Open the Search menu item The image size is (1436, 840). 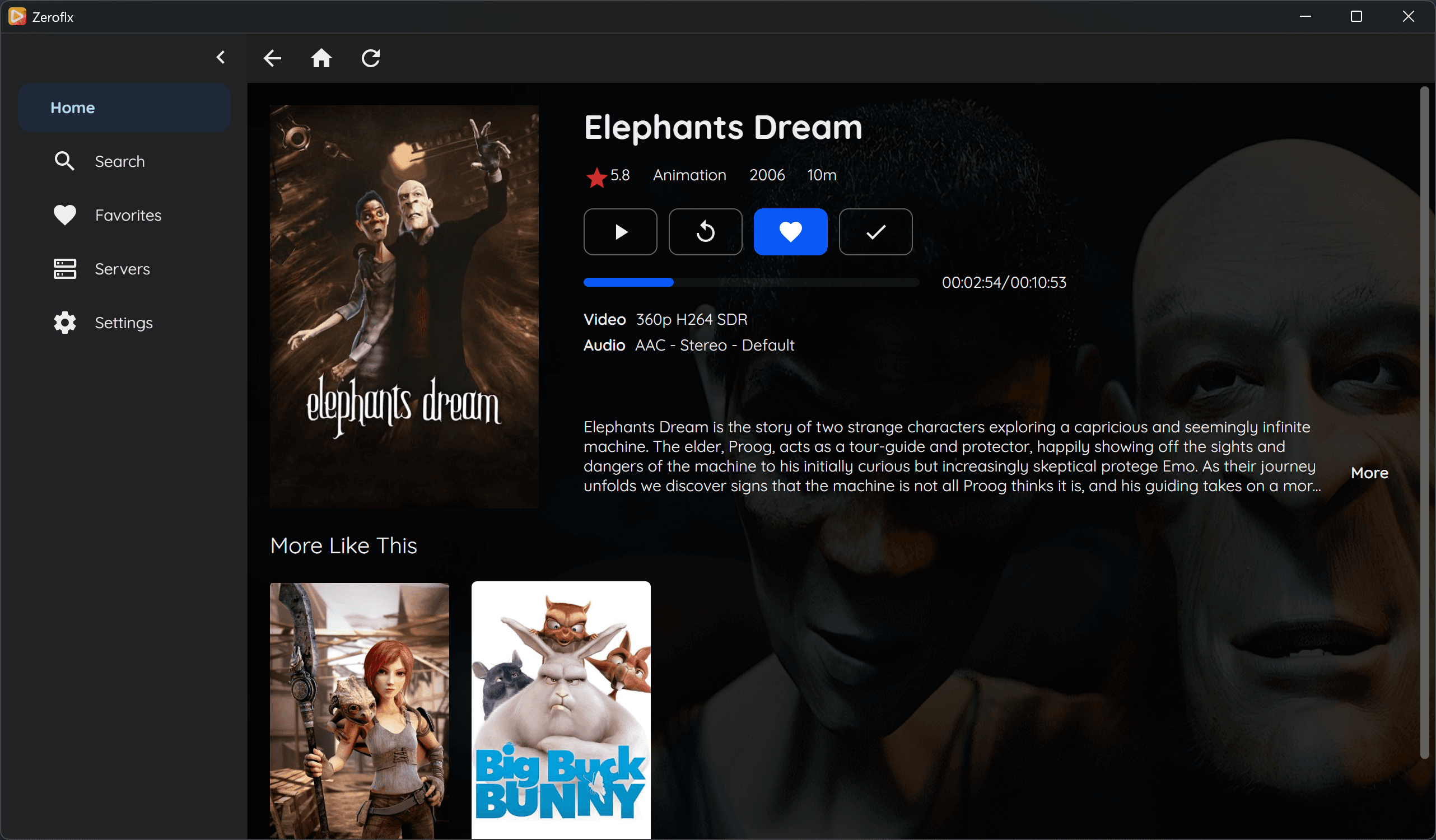click(120, 161)
